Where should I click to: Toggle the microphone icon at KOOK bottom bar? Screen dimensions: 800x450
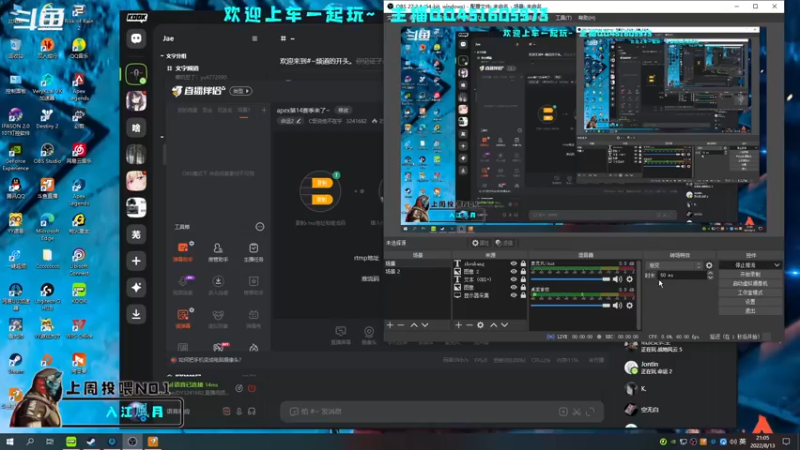[x=239, y=411]
